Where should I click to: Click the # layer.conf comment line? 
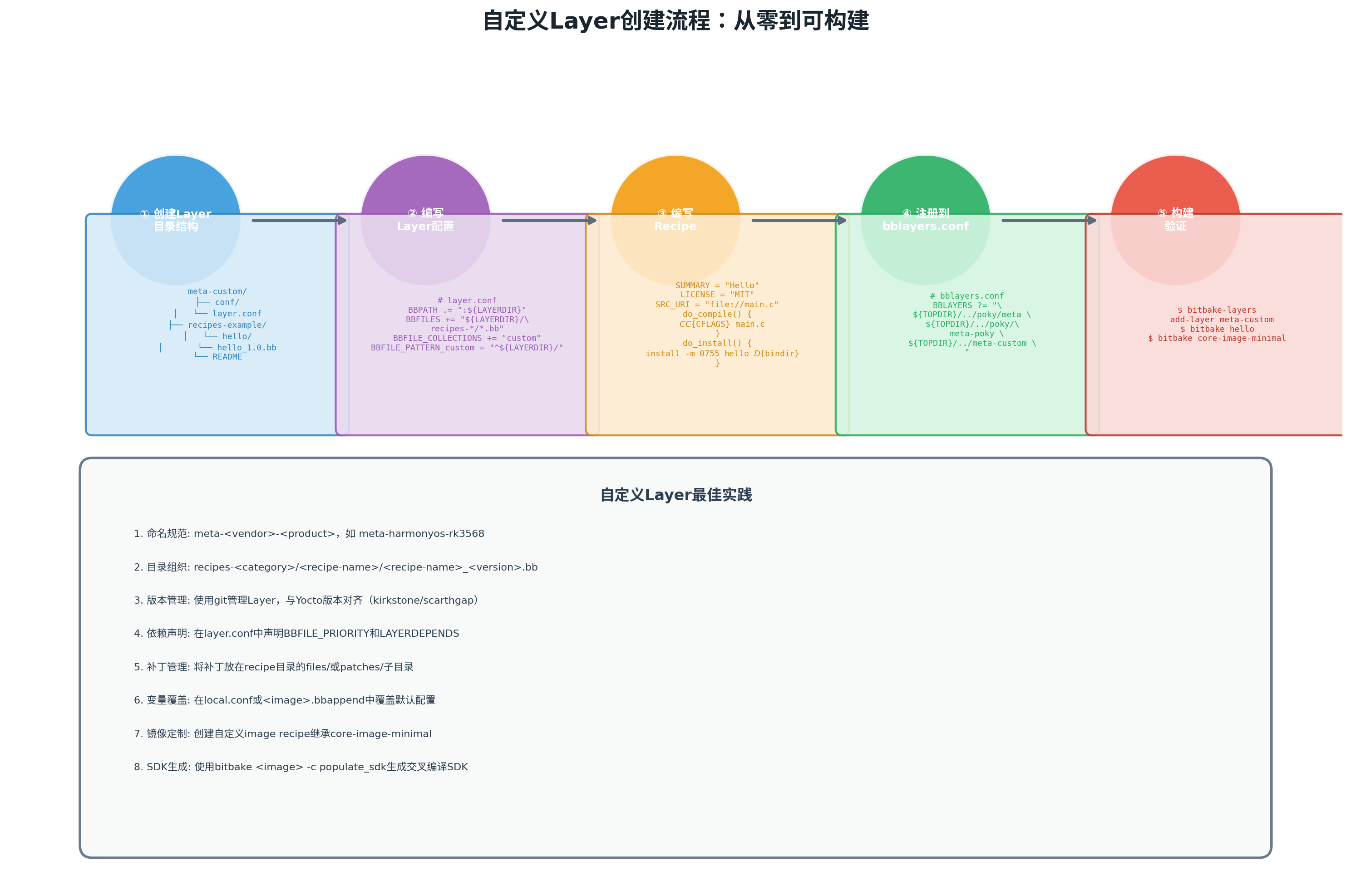467,300
